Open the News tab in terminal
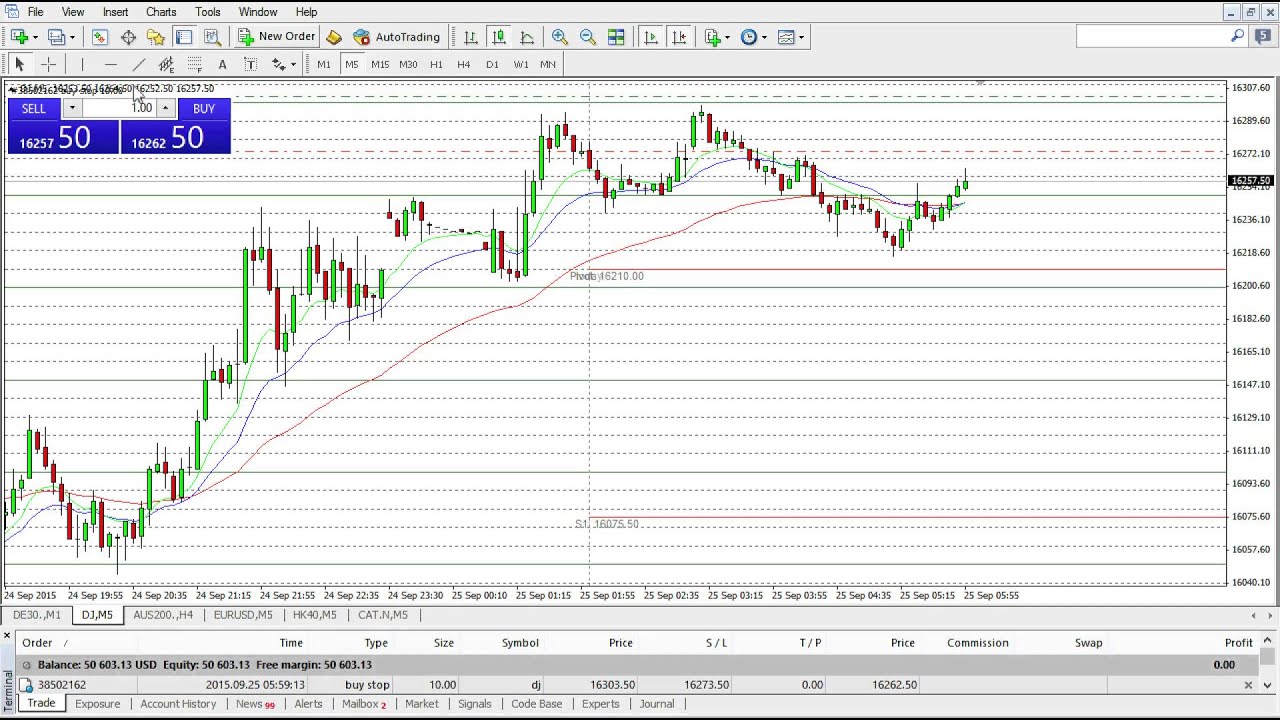This screenshot has height=720, width=1280. click(x=255, y=704)
